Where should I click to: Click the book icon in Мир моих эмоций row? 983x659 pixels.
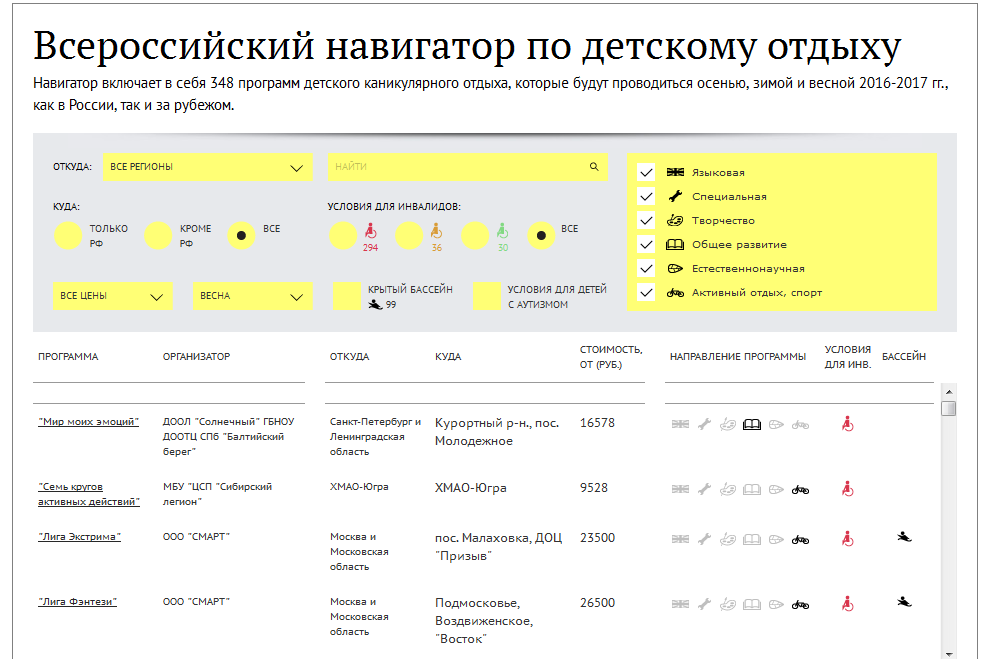[752, 424]
